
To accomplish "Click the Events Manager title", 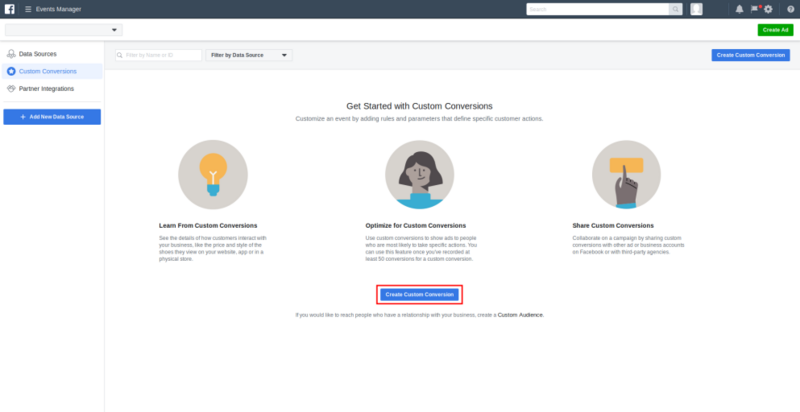I will point(58,9).
